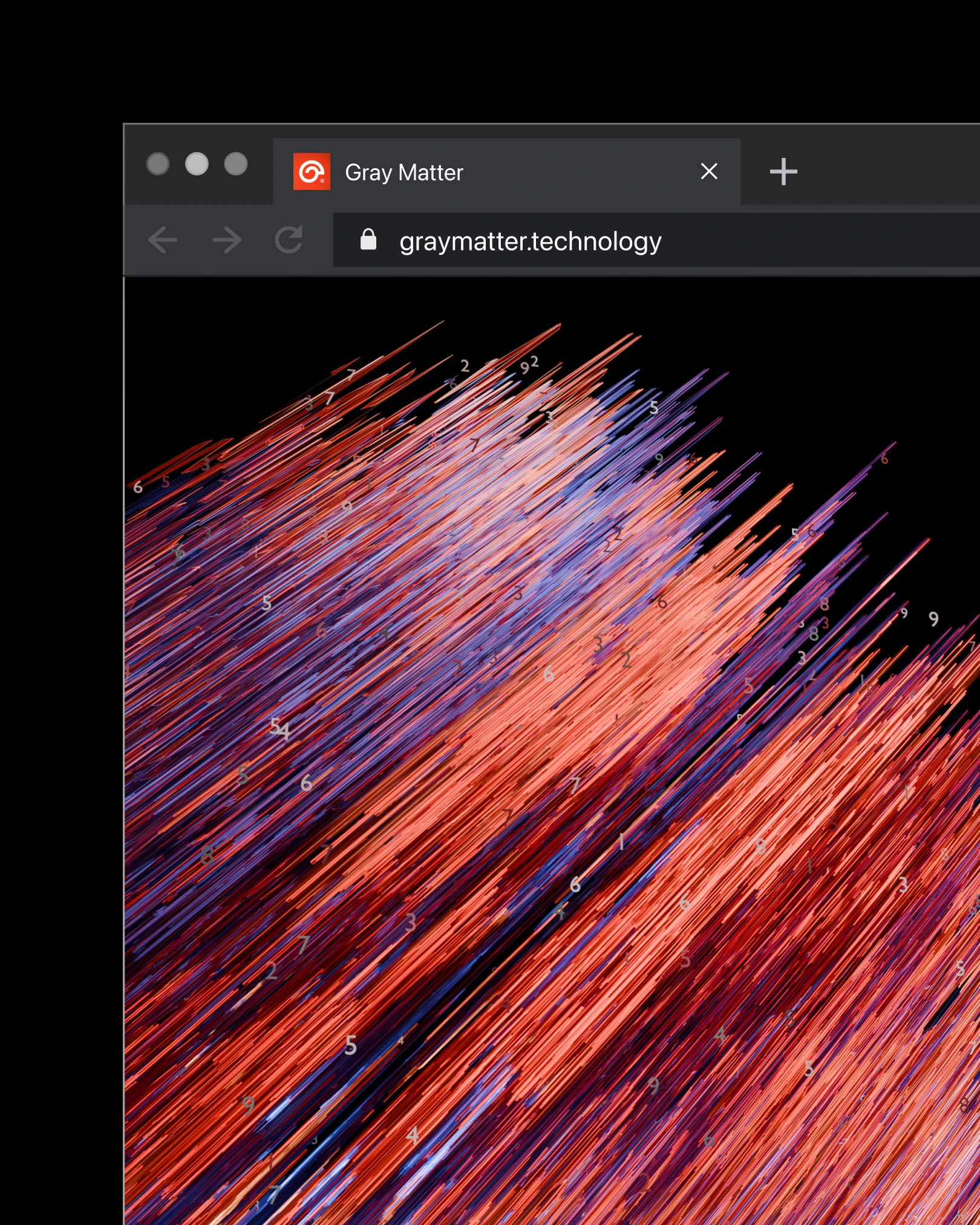The image size is (980, 1225).
Task: Close the Gray Matter tab
Action: point(709,172)
